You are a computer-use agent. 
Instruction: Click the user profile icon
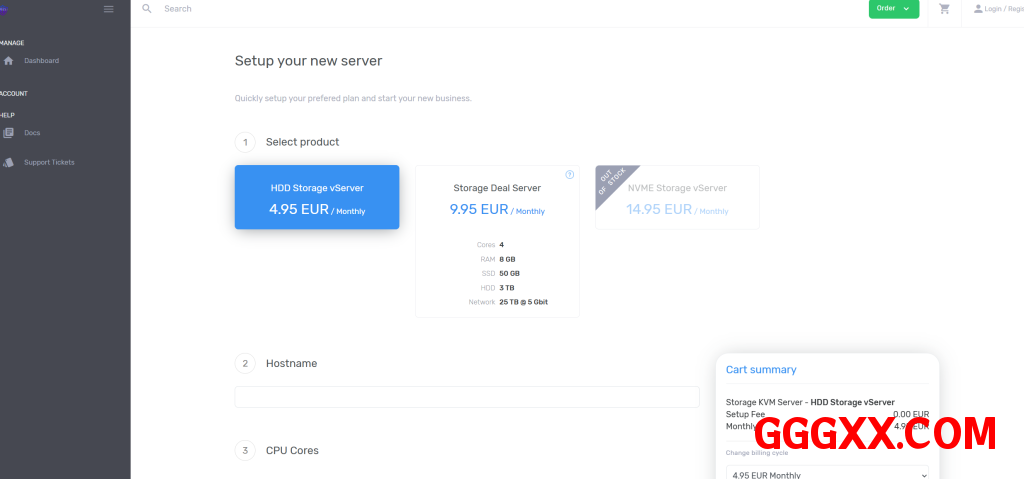click(x=978, y=9)
